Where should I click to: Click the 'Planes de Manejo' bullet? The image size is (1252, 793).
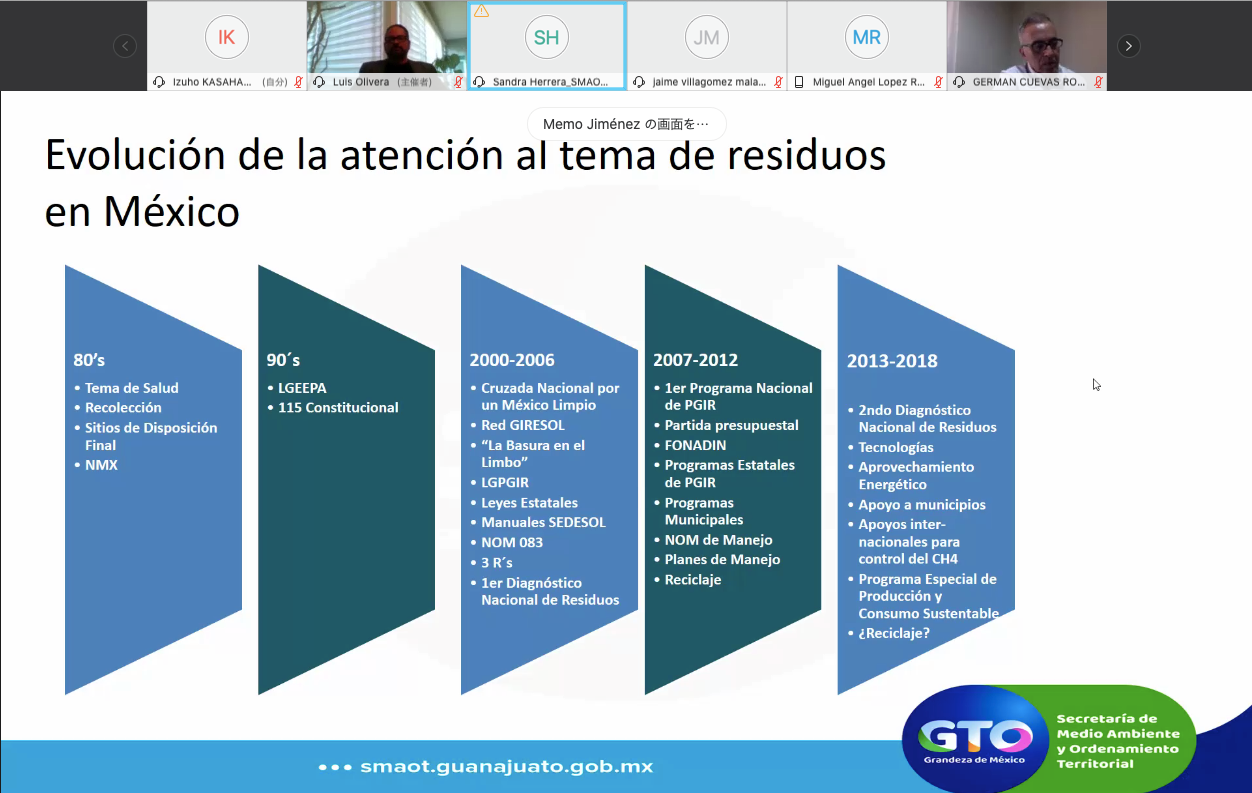(x=723, y=560)
